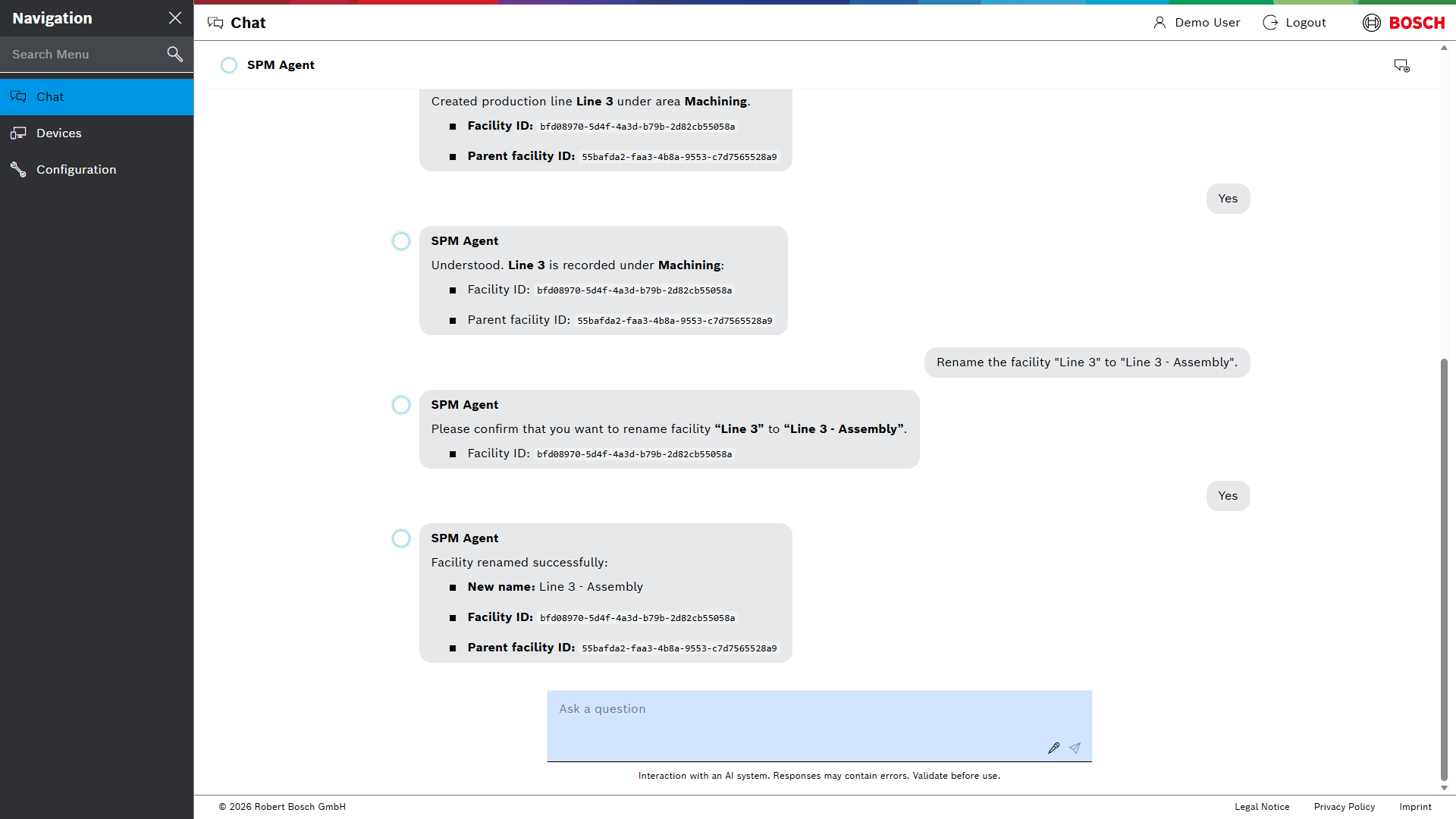Click the avatar beside 'Understood. Line 3' message
Screen dimensions: 1456x819
(401, 241)
